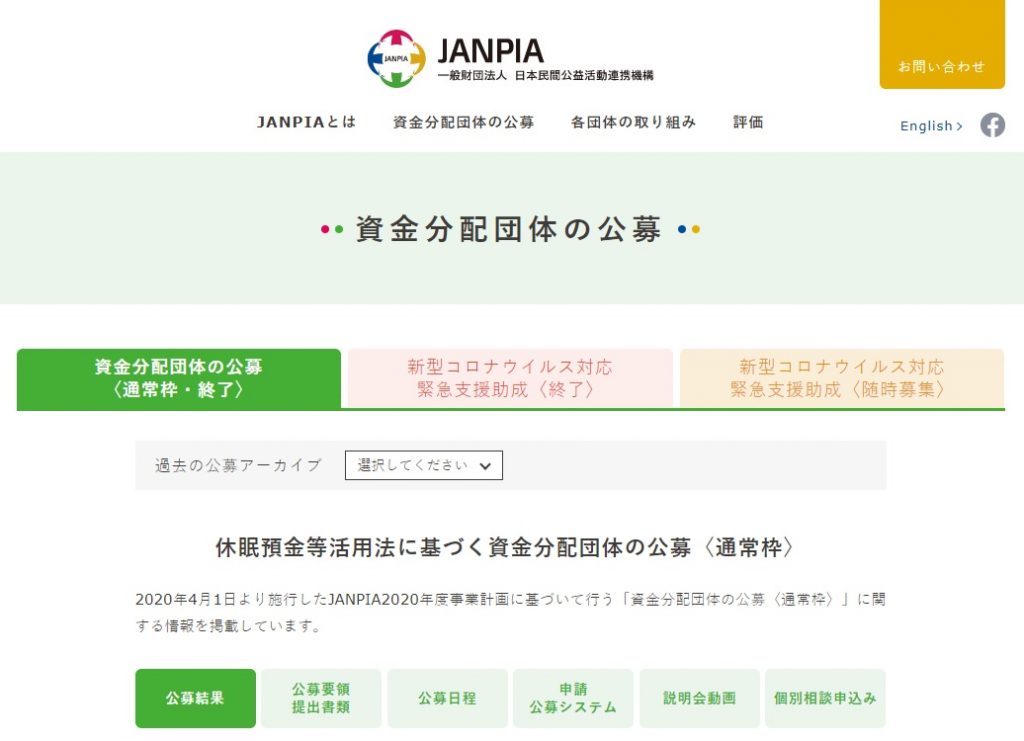Screen dimensions: 1024x741
Task: Select the 通常枠・終了 green tab
Action: [x=179, y=378]
